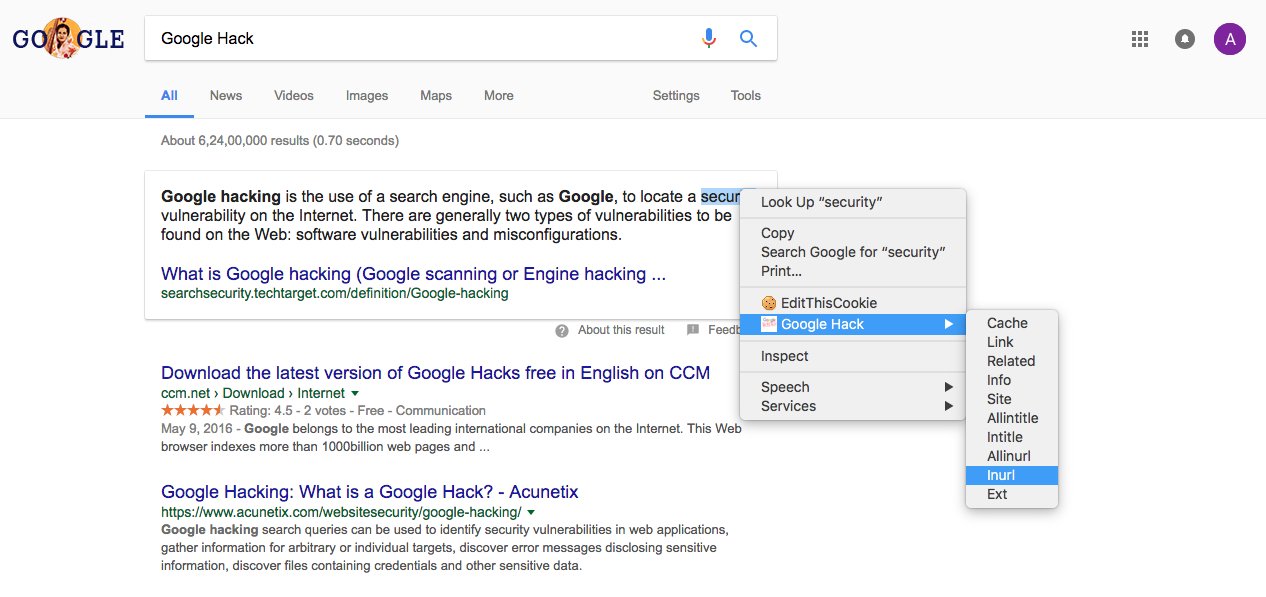Select Allintitle in the submenu

pos(1012,418)
